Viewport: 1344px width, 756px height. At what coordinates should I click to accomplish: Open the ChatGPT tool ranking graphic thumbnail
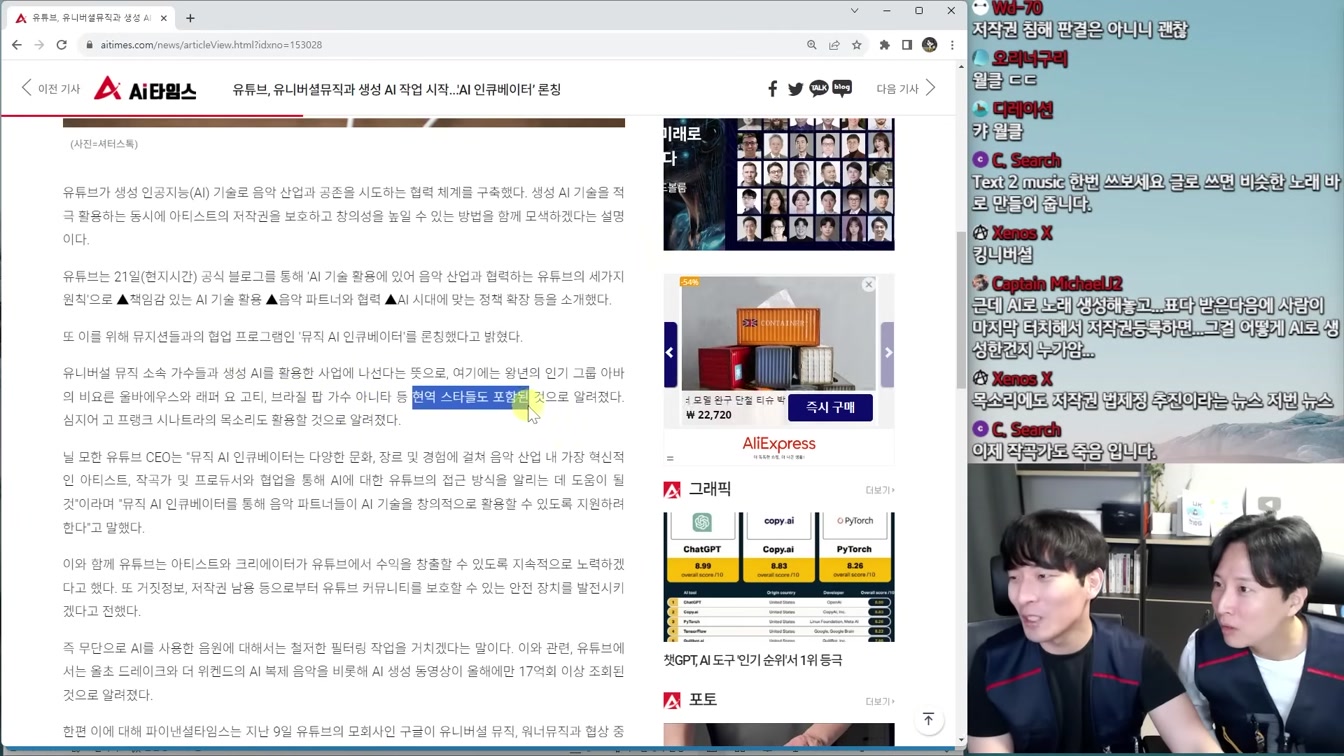coord(779,577)
